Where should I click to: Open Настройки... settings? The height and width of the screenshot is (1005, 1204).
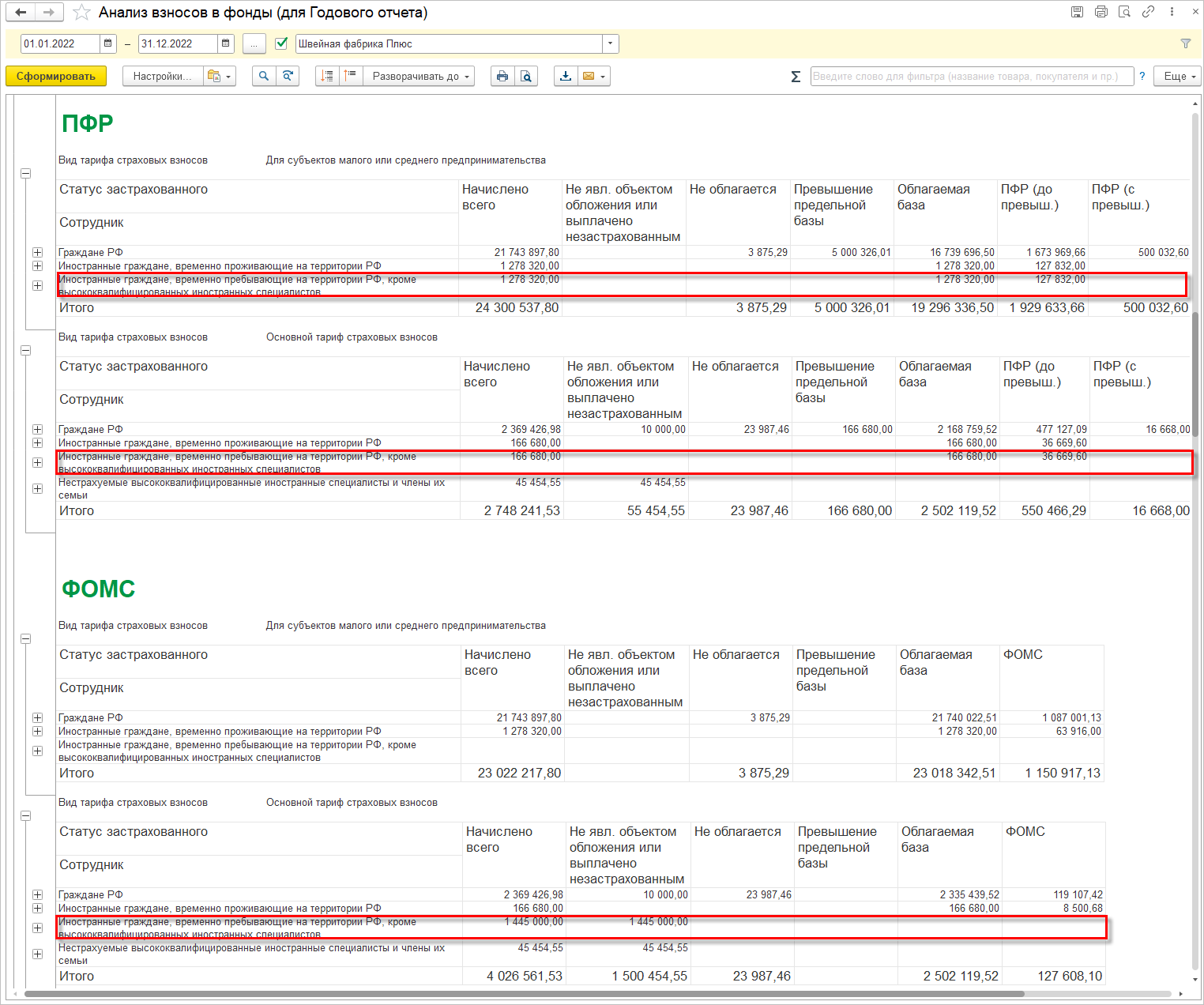tap(162, 76)
